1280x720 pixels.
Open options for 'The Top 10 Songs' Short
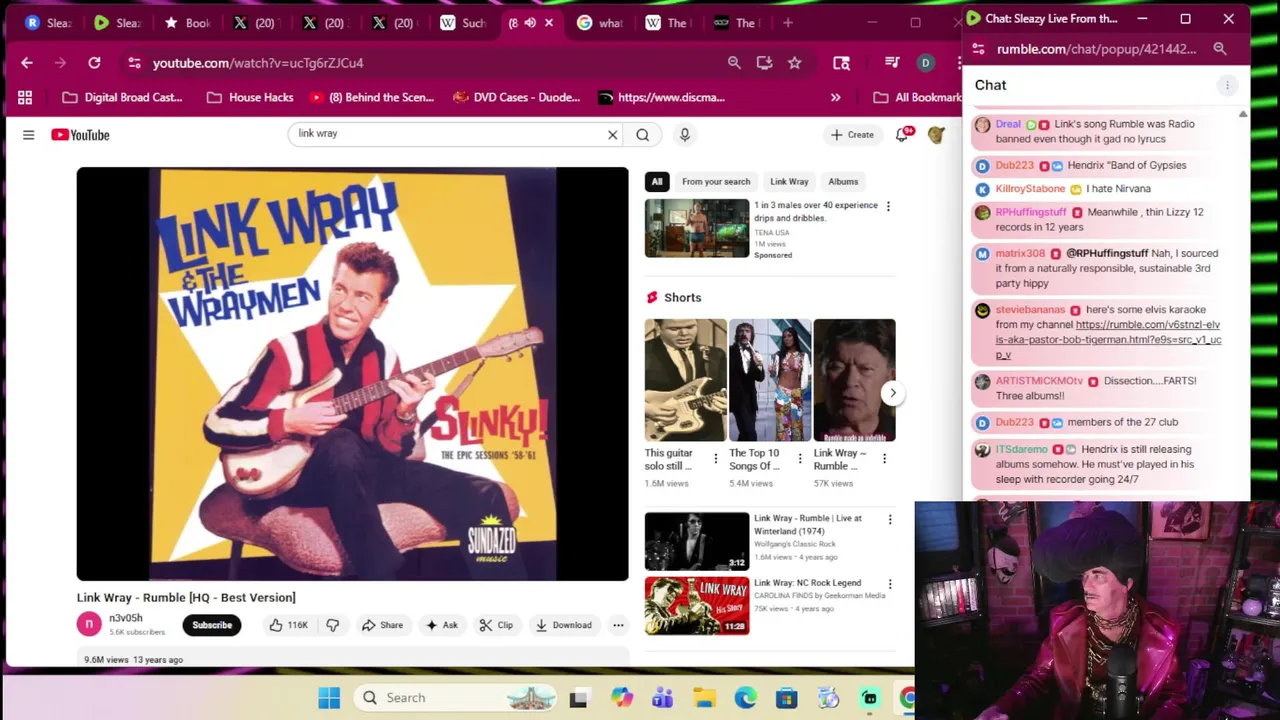point(799,459)
